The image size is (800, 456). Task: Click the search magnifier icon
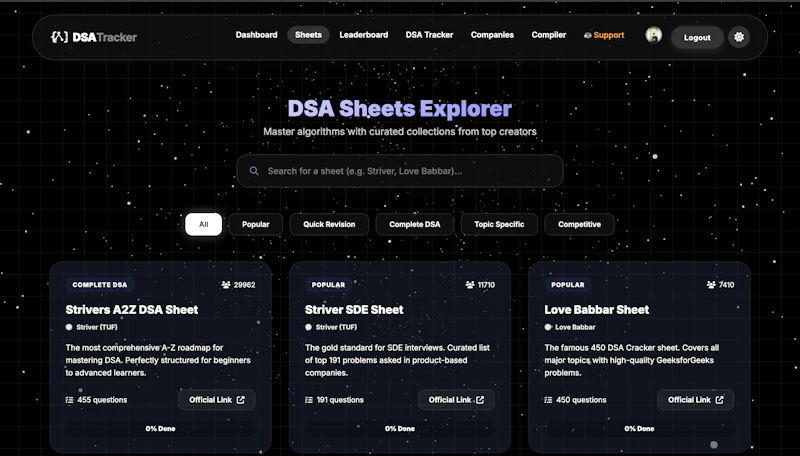(254, 171)
